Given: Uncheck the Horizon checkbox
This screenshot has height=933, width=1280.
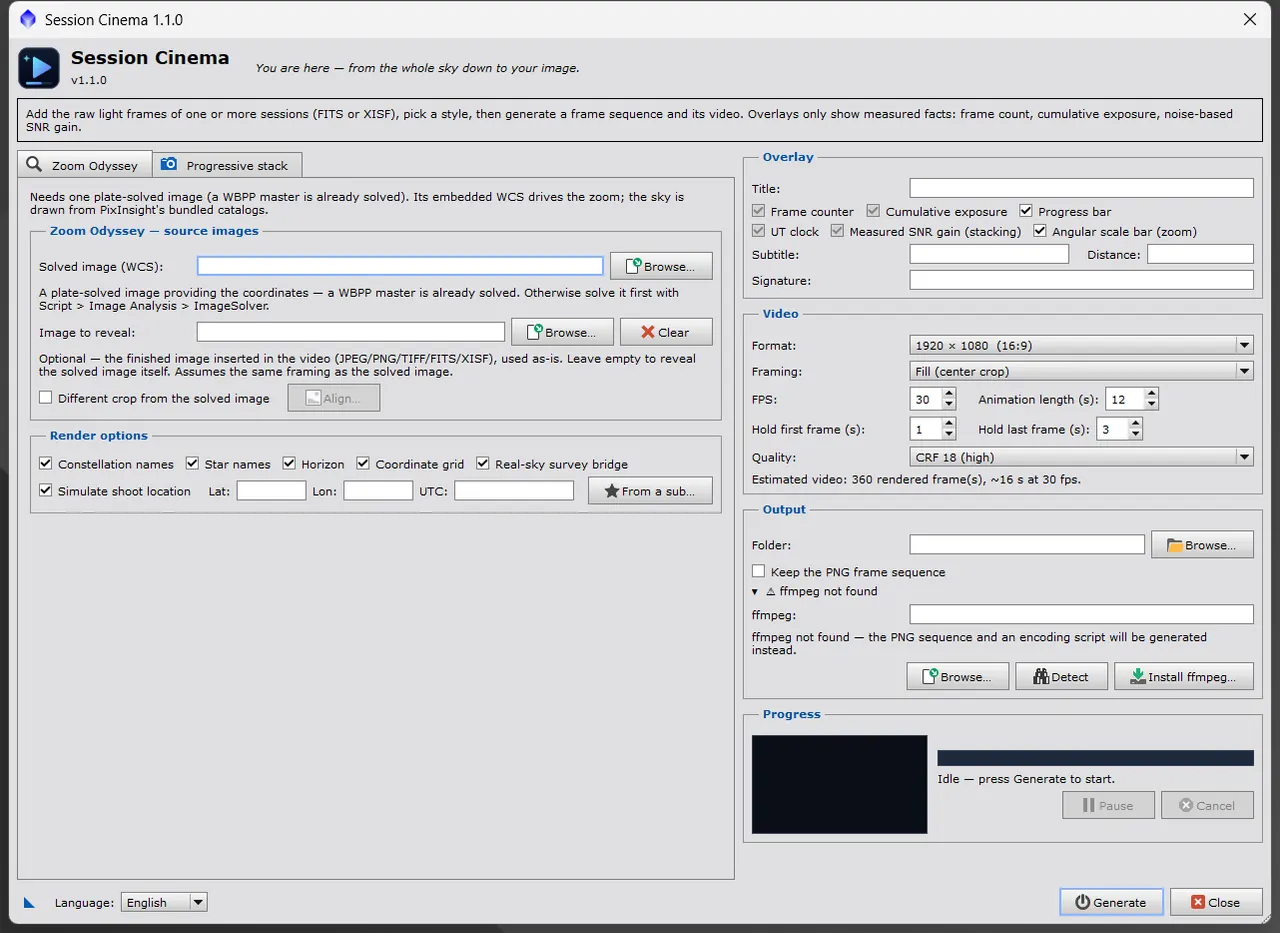Looking at the screenshot, I should click(x=289, y=464).
